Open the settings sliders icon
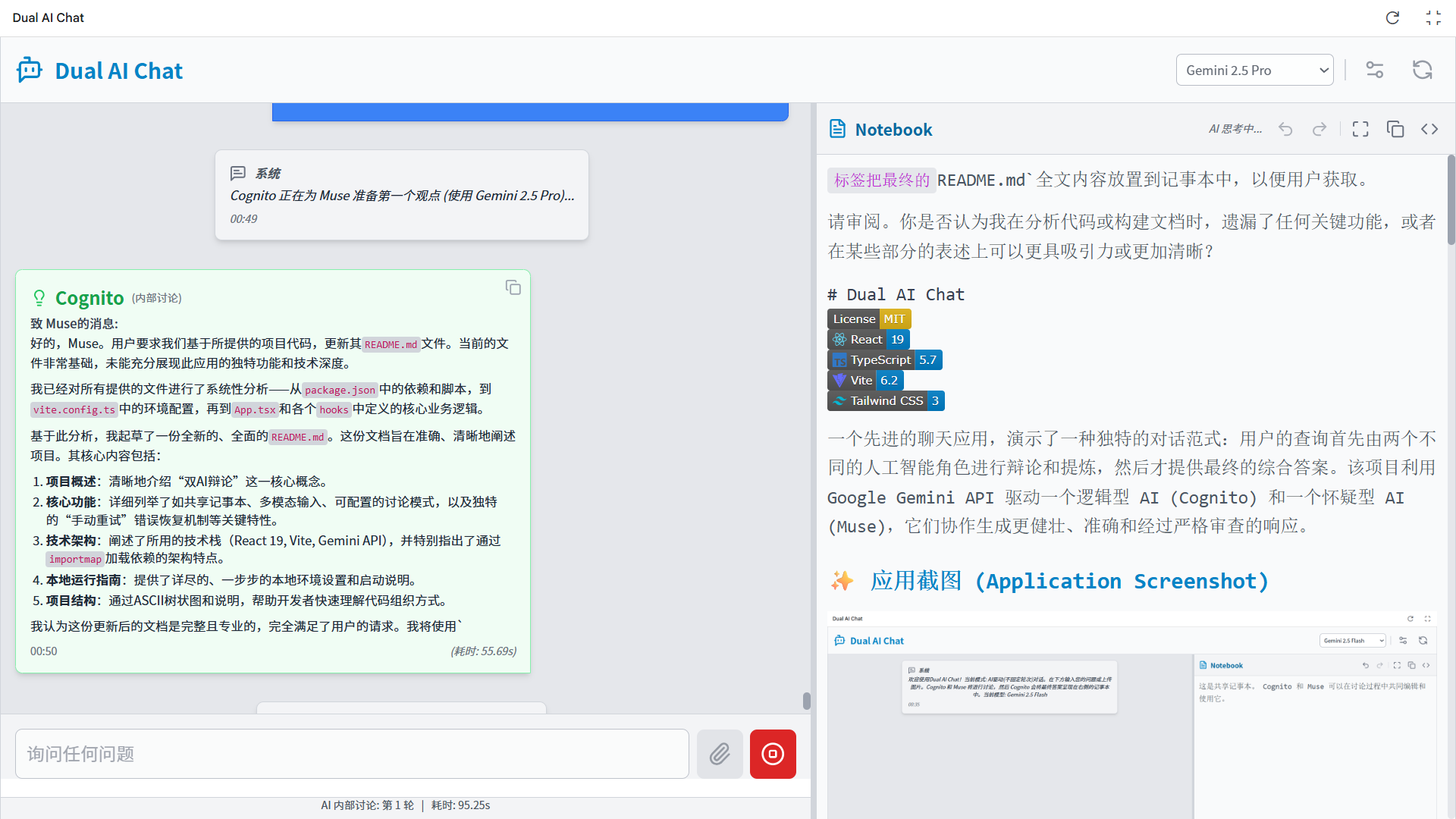Screen dimensions: 1456x819 1375,70
